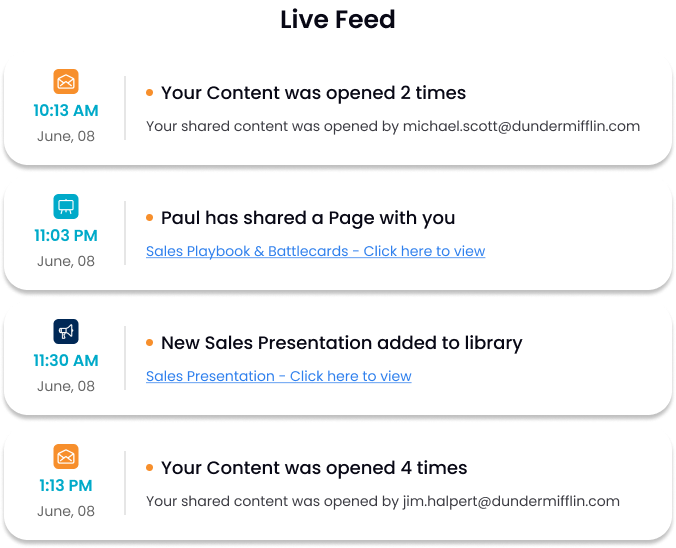Click orange dot beside 'opened 4 times'
This screenshot has width=676, height=548.
pos(149,468)
